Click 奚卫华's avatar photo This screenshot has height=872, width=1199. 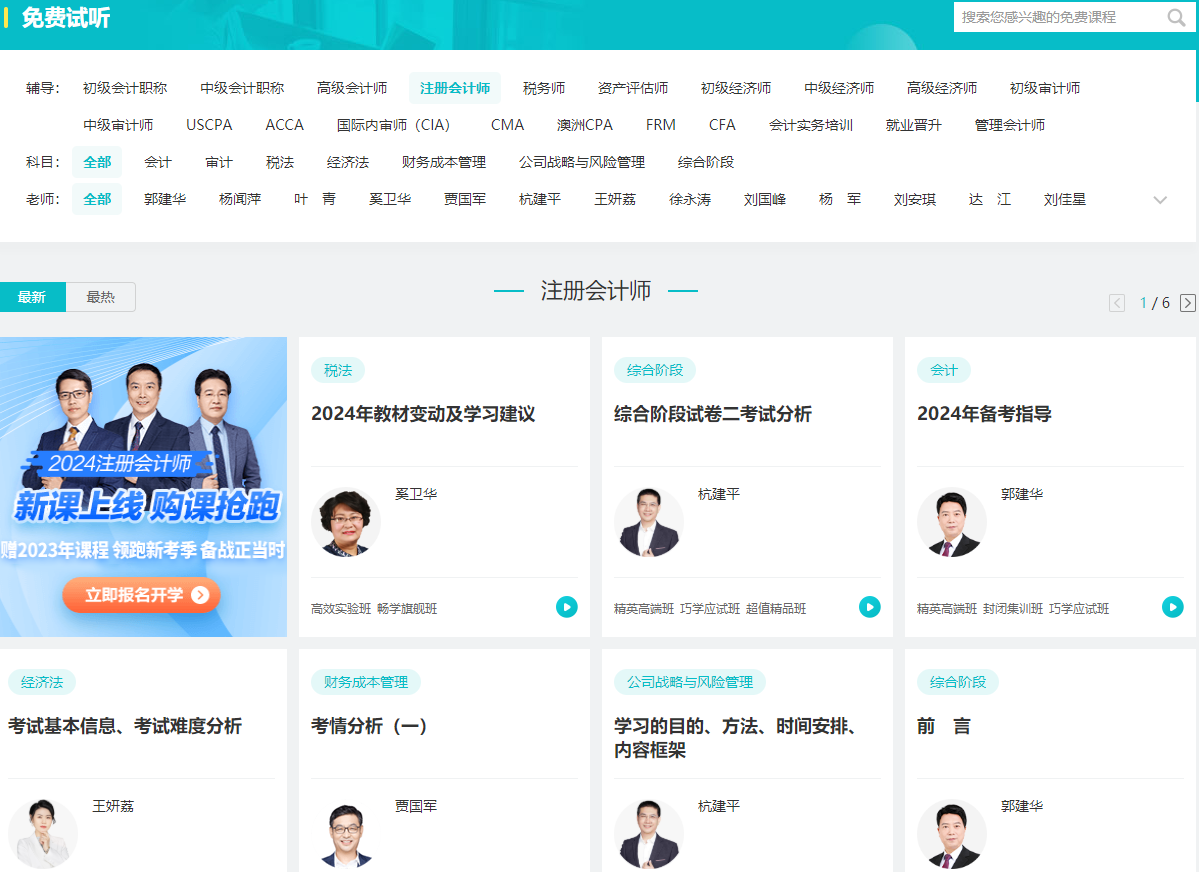[345, 522]
